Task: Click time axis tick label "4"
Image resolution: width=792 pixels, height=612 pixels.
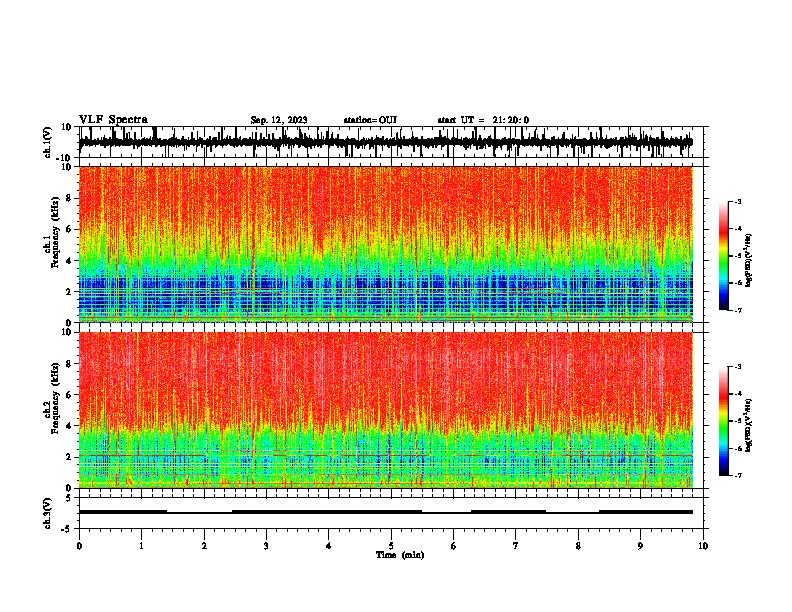Action: click(x=328, y=546)
